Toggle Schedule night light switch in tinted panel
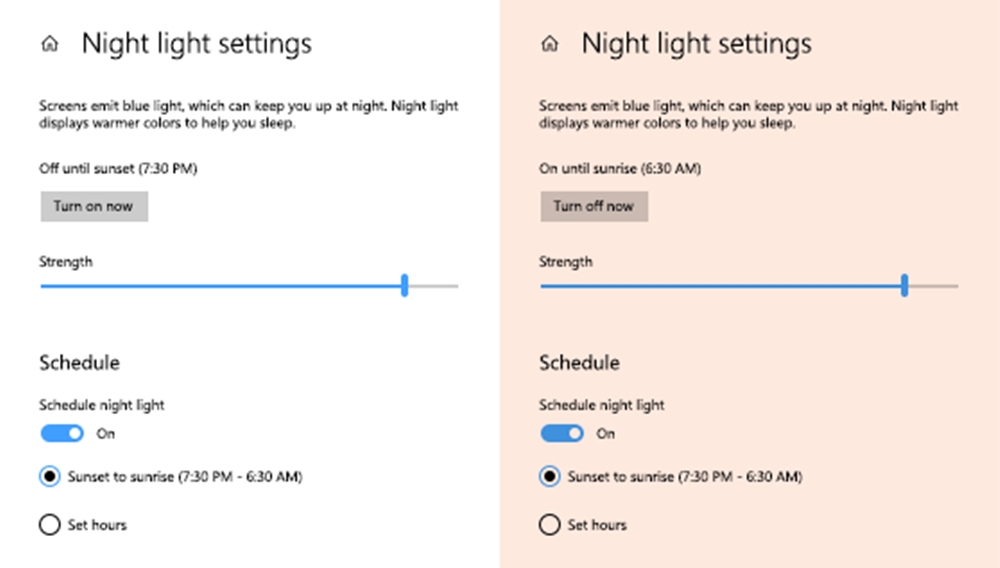 (x=562, y=433)
